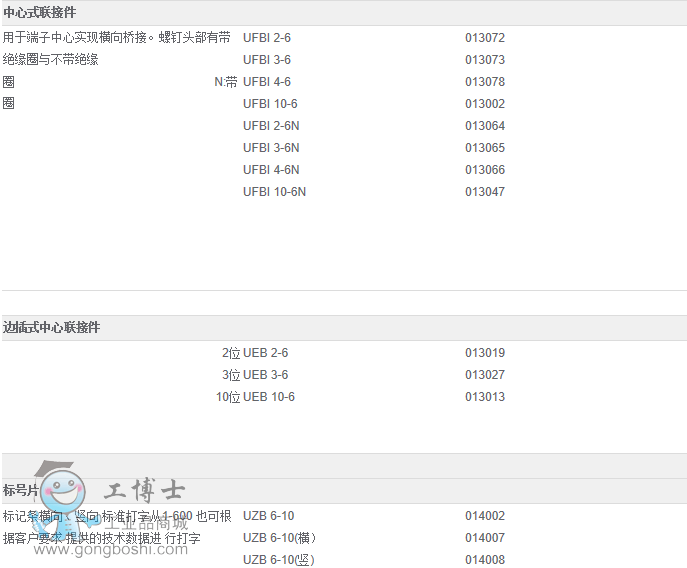This screenshot has height=568, width=687.
Task: Click part number 013066
Action: click(x=485, y=170)
